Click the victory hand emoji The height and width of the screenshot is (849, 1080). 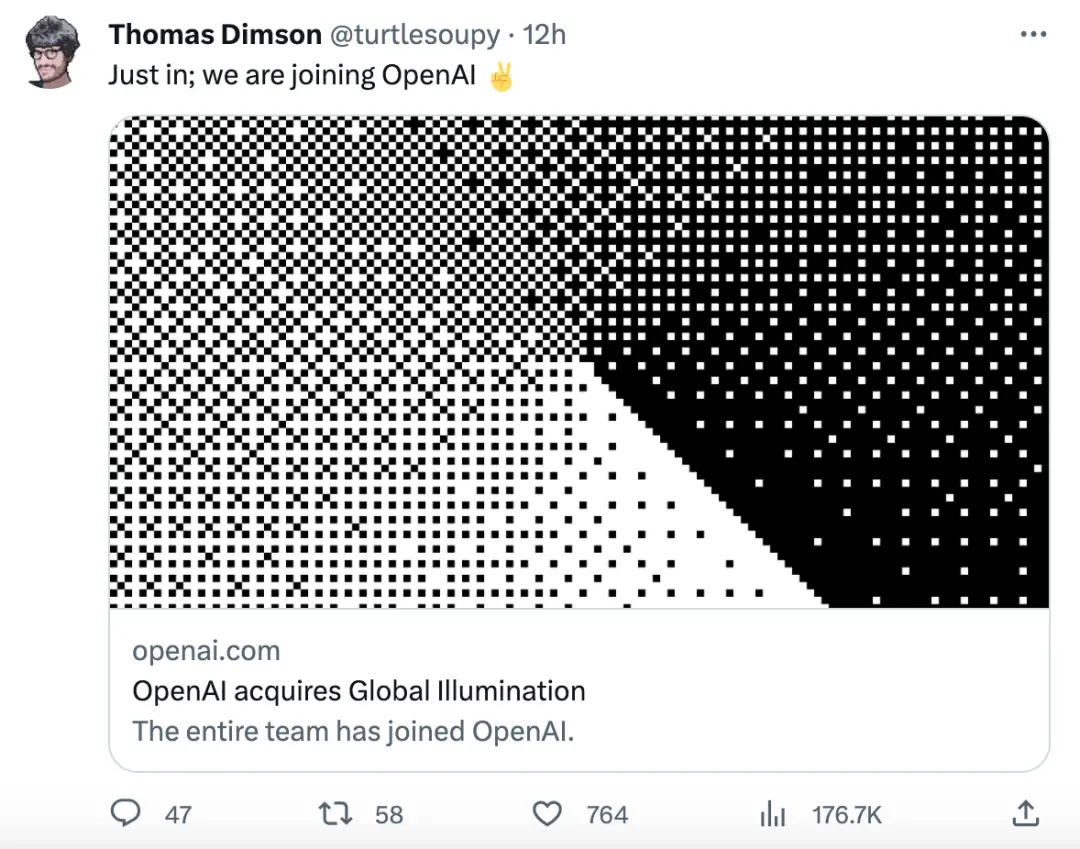[x=501, y=78]
